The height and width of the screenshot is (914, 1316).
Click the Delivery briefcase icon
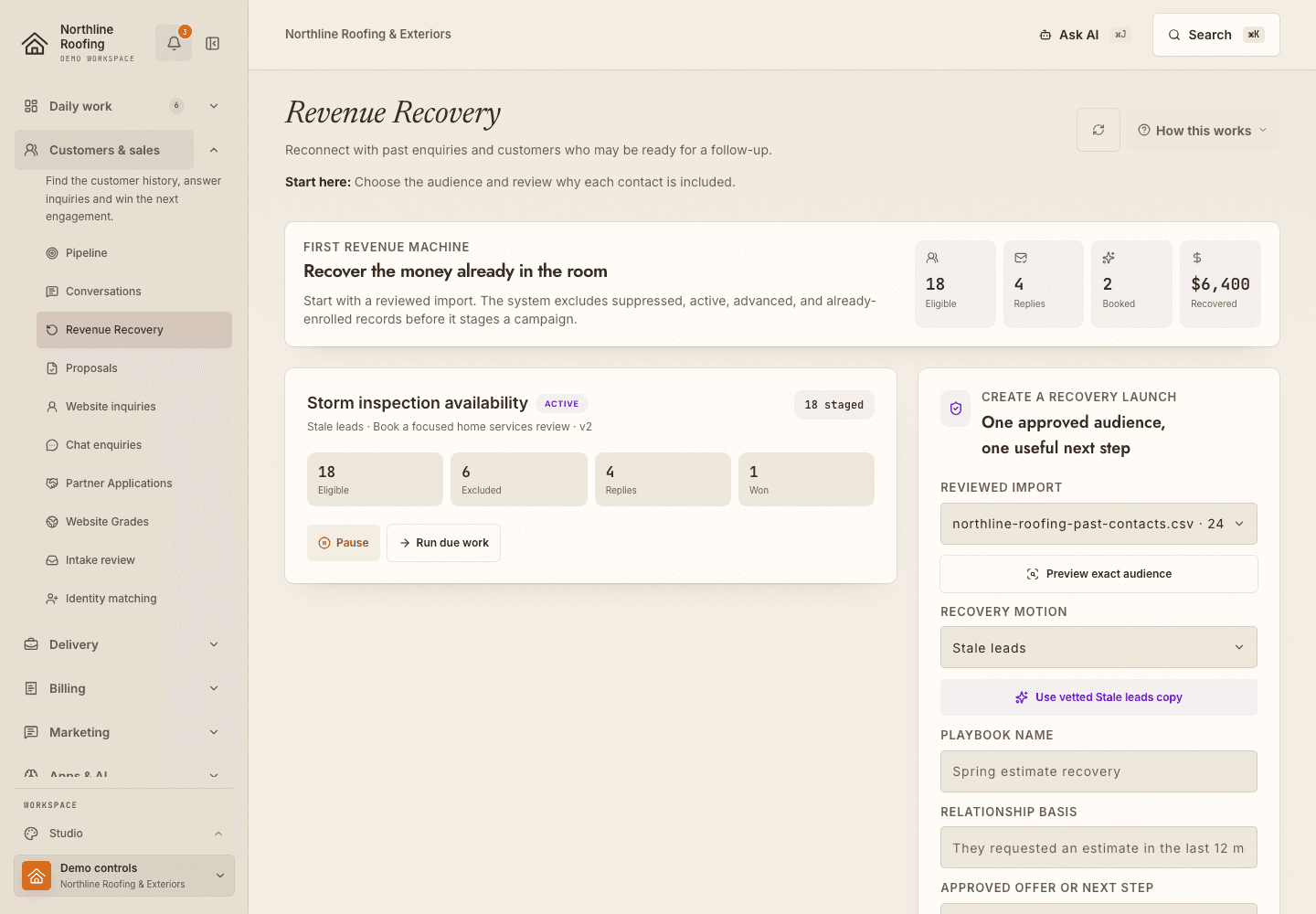point(31,644)
